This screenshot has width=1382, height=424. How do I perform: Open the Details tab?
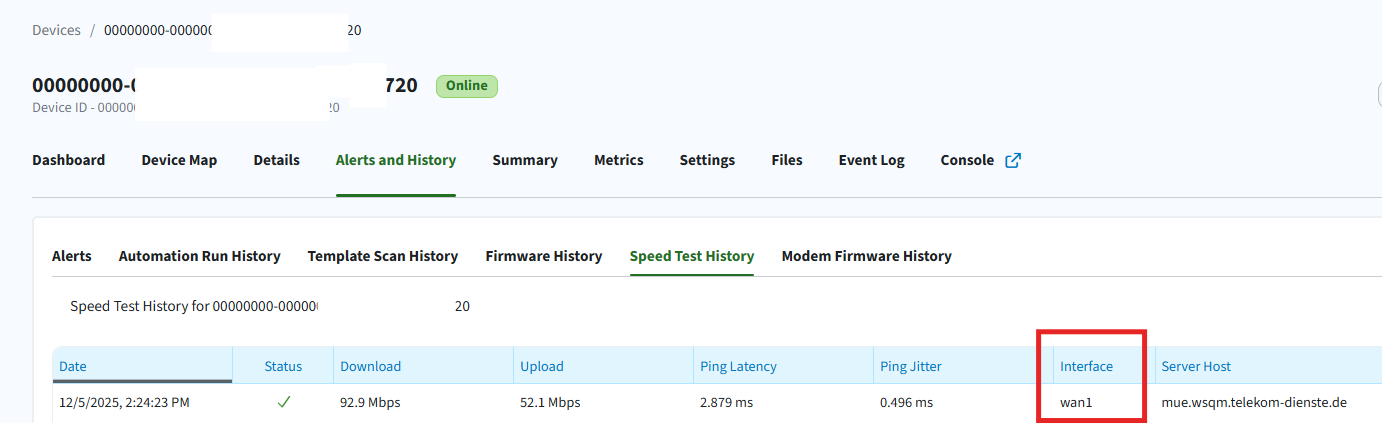point(276,160)
